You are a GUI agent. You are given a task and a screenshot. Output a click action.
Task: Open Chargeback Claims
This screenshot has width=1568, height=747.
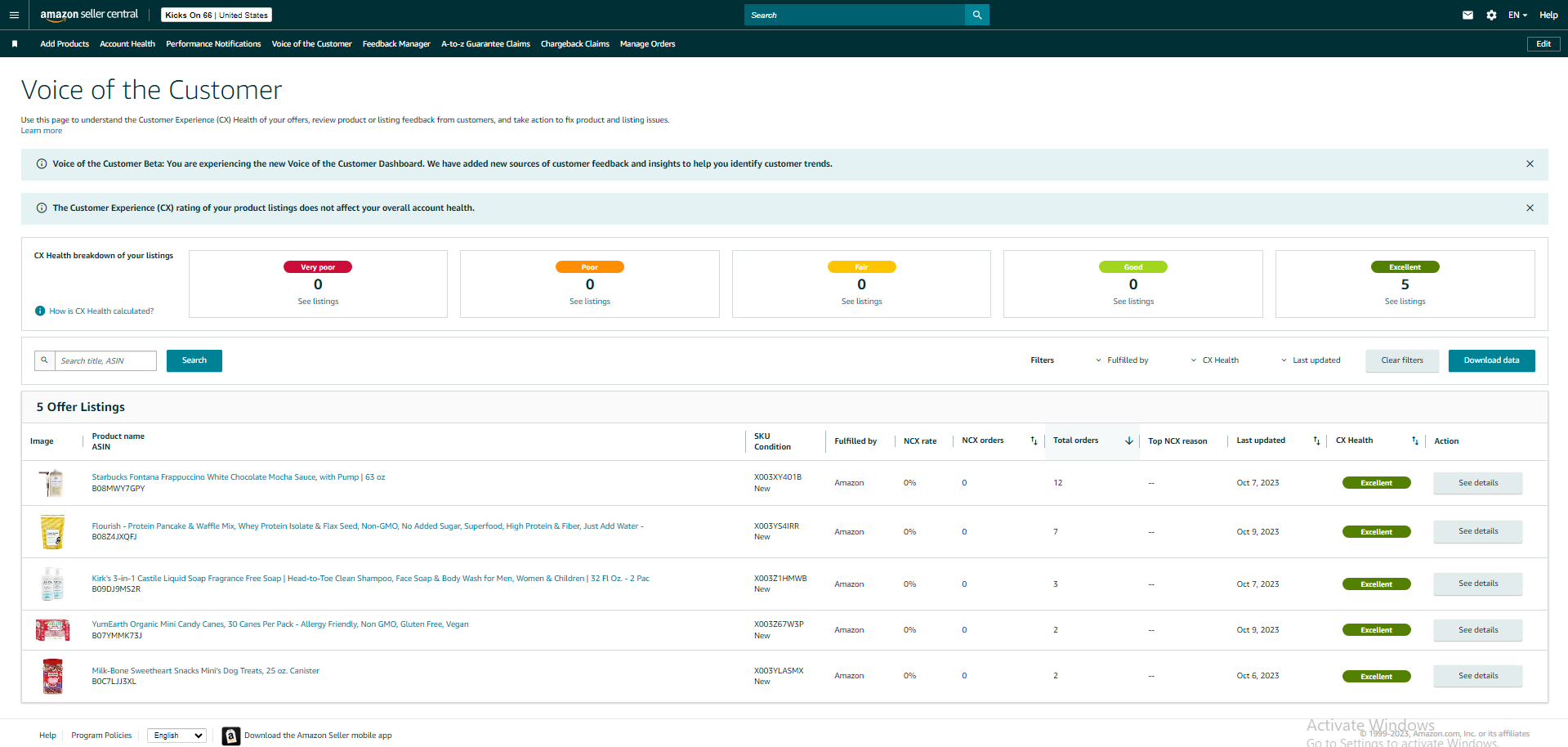point(575,44)
